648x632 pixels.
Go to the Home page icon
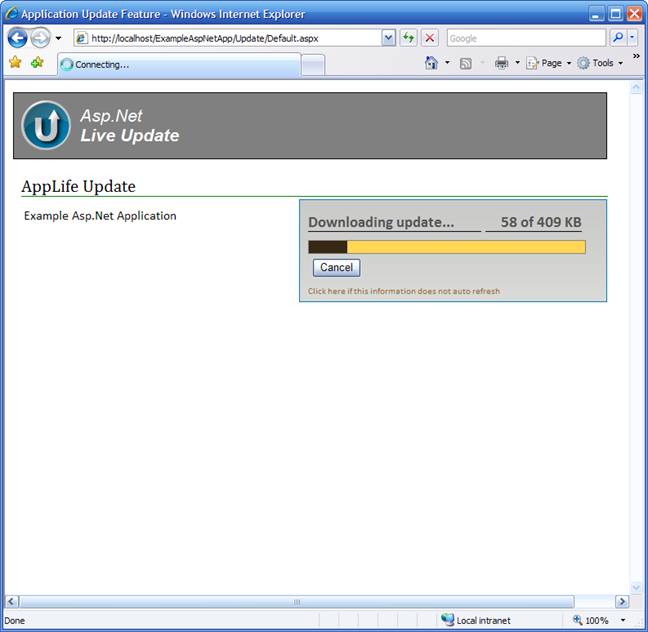point(431,63)
